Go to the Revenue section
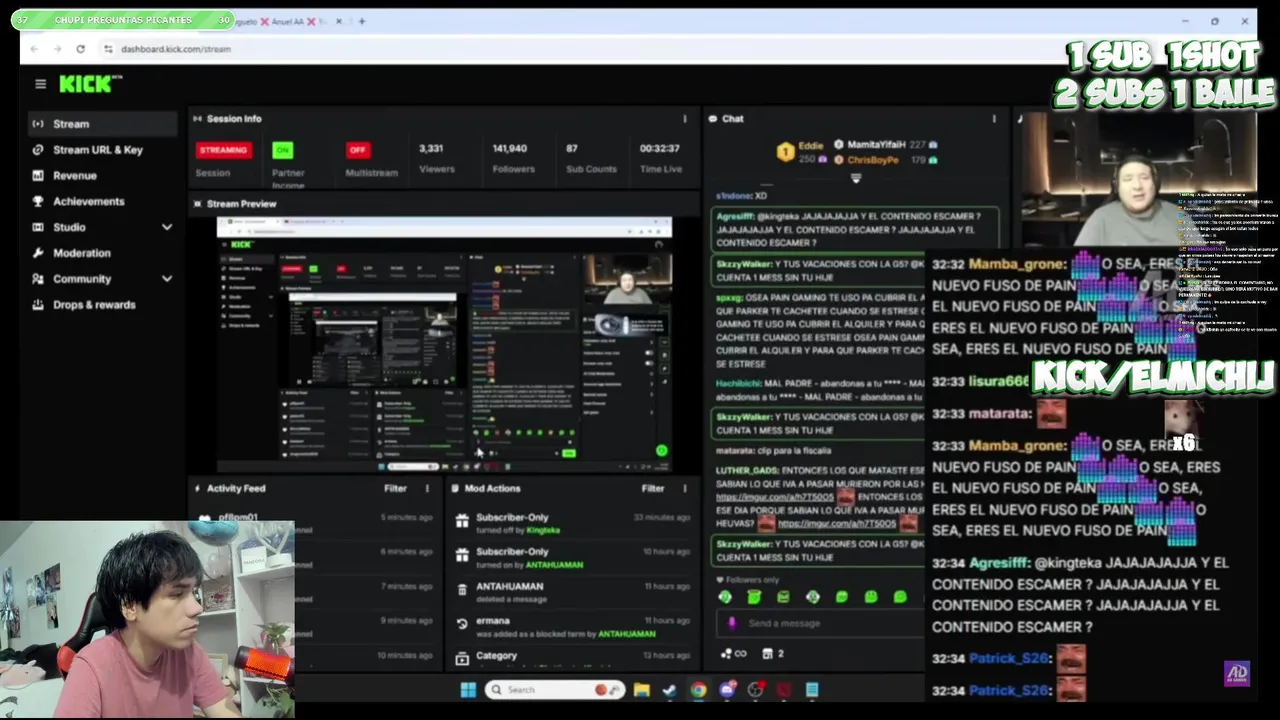 point(75,176)
